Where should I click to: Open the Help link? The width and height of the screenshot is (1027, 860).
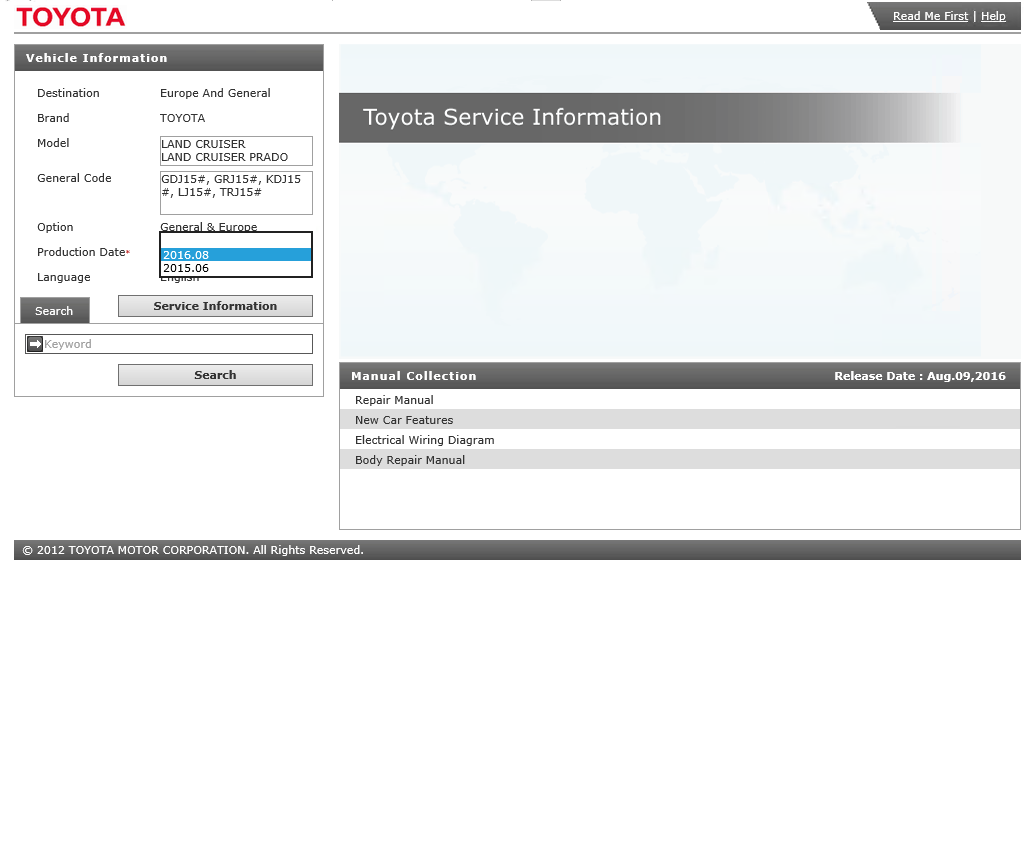point(993,16)
